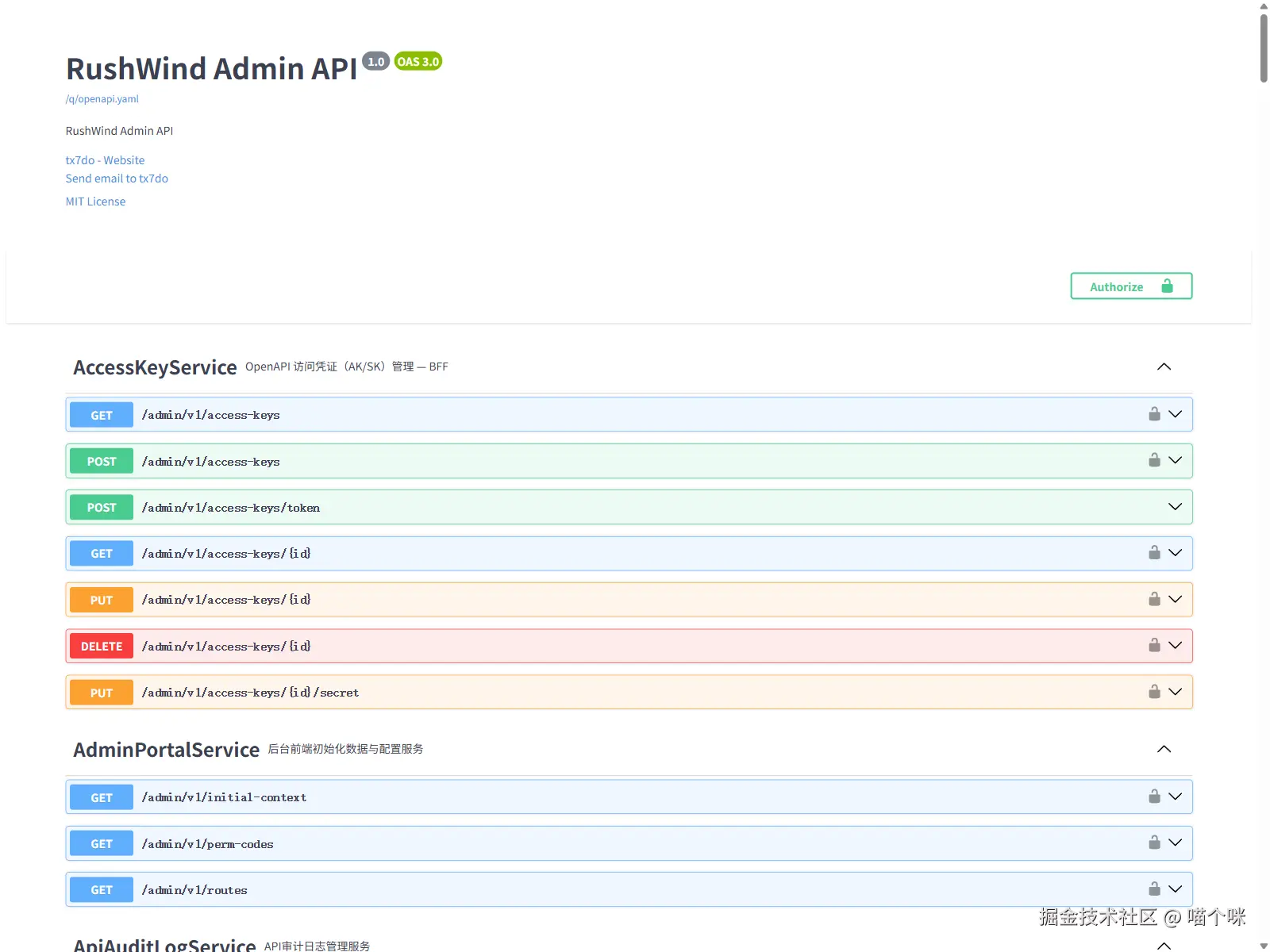The height and width of the screenshot is (952, 1270).
Task: Click the GET badge for /admin/v1/access-keys
Action: click(102, 415)
